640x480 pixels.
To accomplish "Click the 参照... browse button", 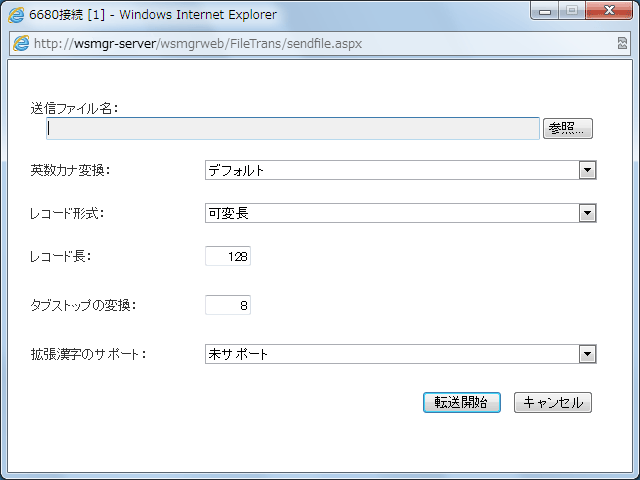I will point(568,129).
